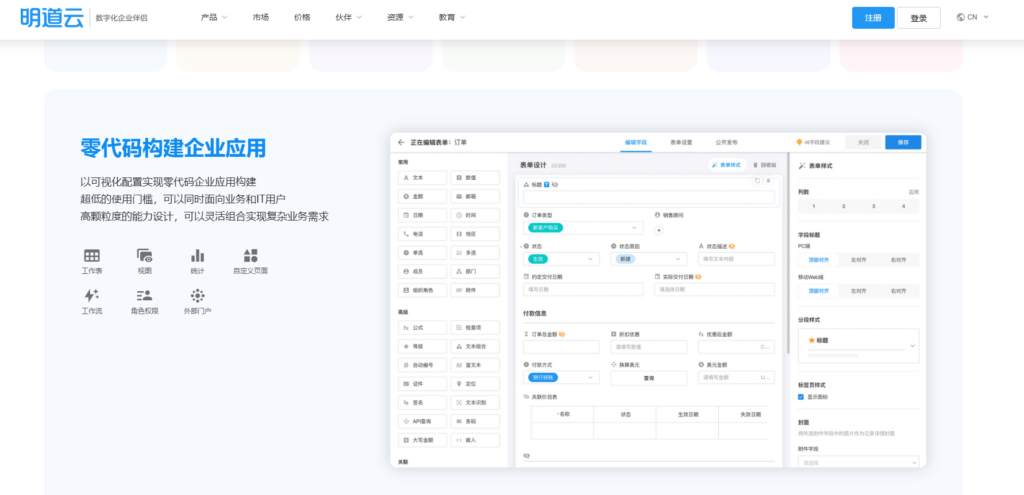Click the 视图 view icon
This screenshot has height=495, width=1024.
144,255
